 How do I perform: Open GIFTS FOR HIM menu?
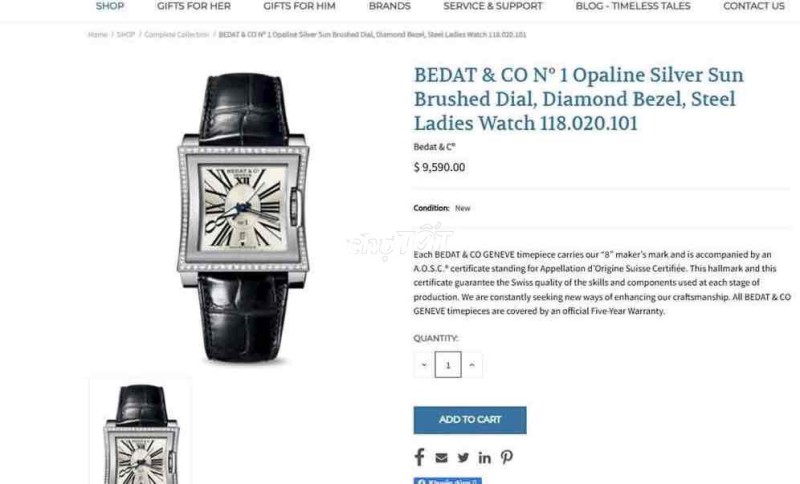point(299,6)
